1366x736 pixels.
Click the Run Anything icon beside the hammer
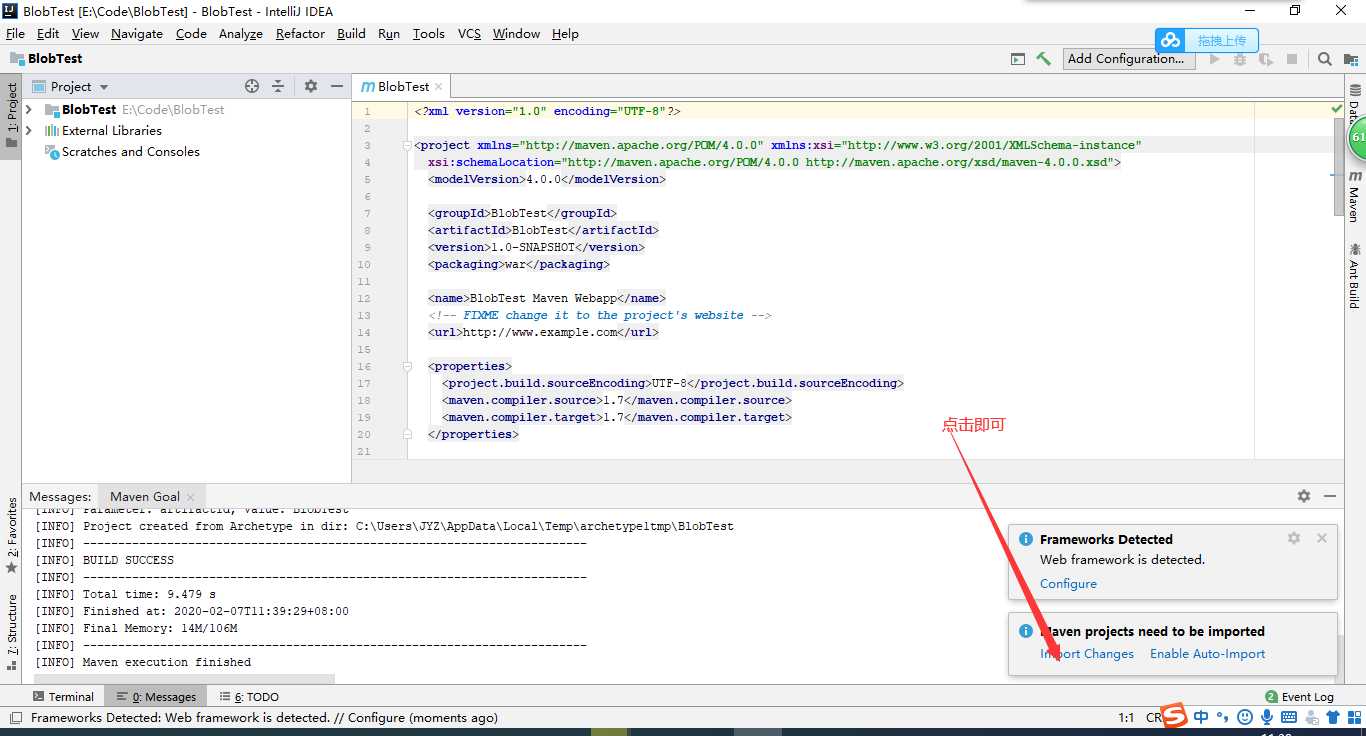point(1018,59)
